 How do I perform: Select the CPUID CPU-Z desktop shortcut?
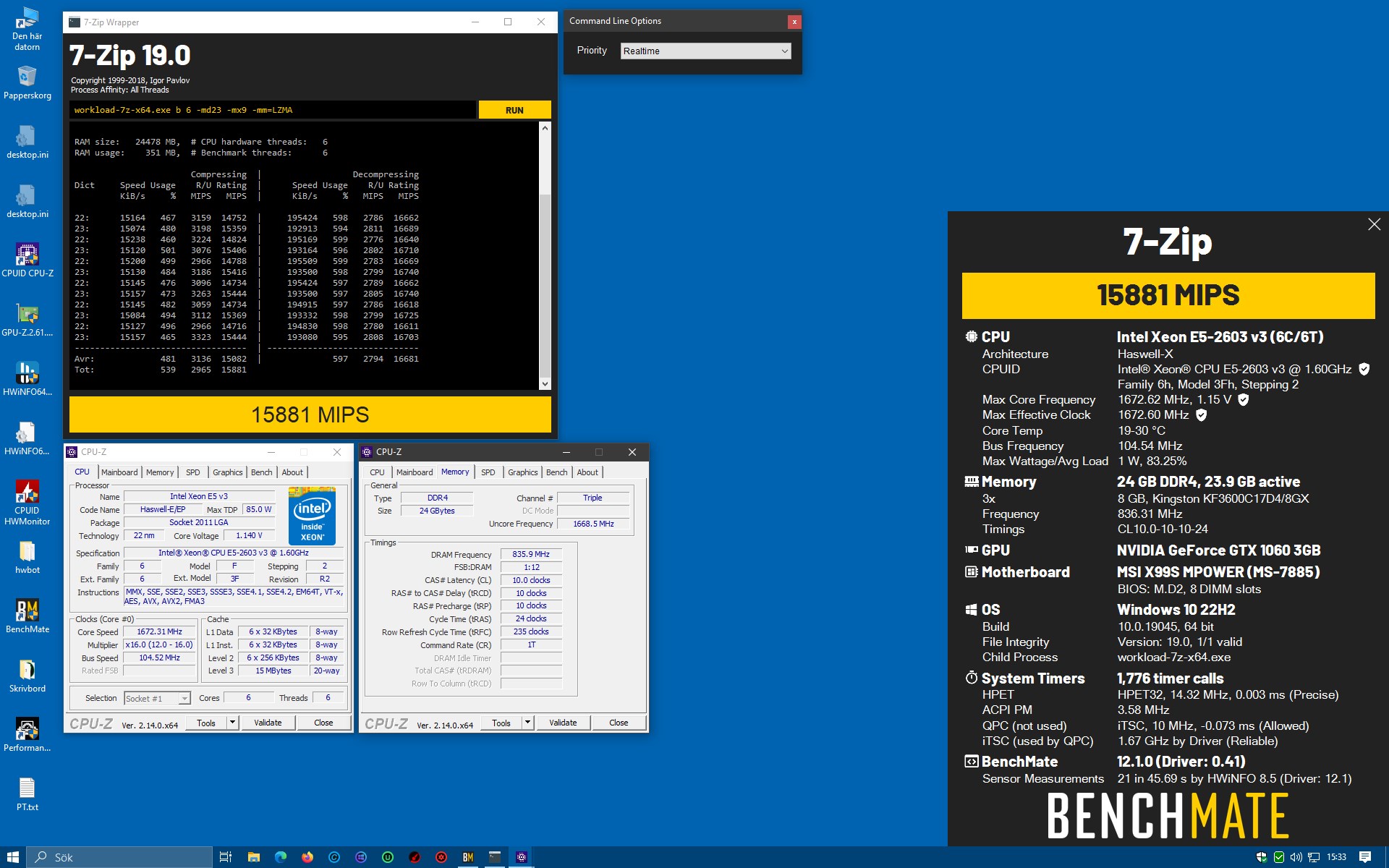27,260
